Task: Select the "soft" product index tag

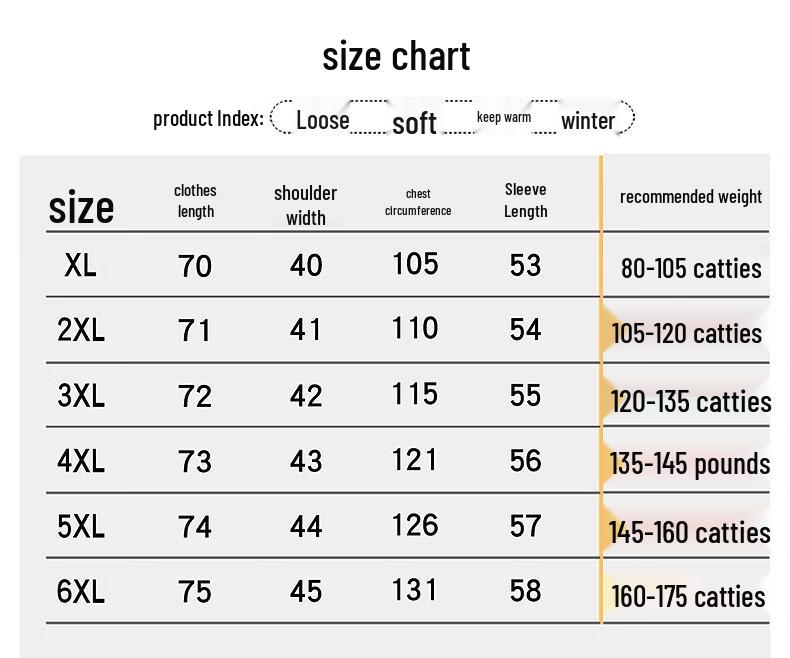Action: click(x=414, y=123)
